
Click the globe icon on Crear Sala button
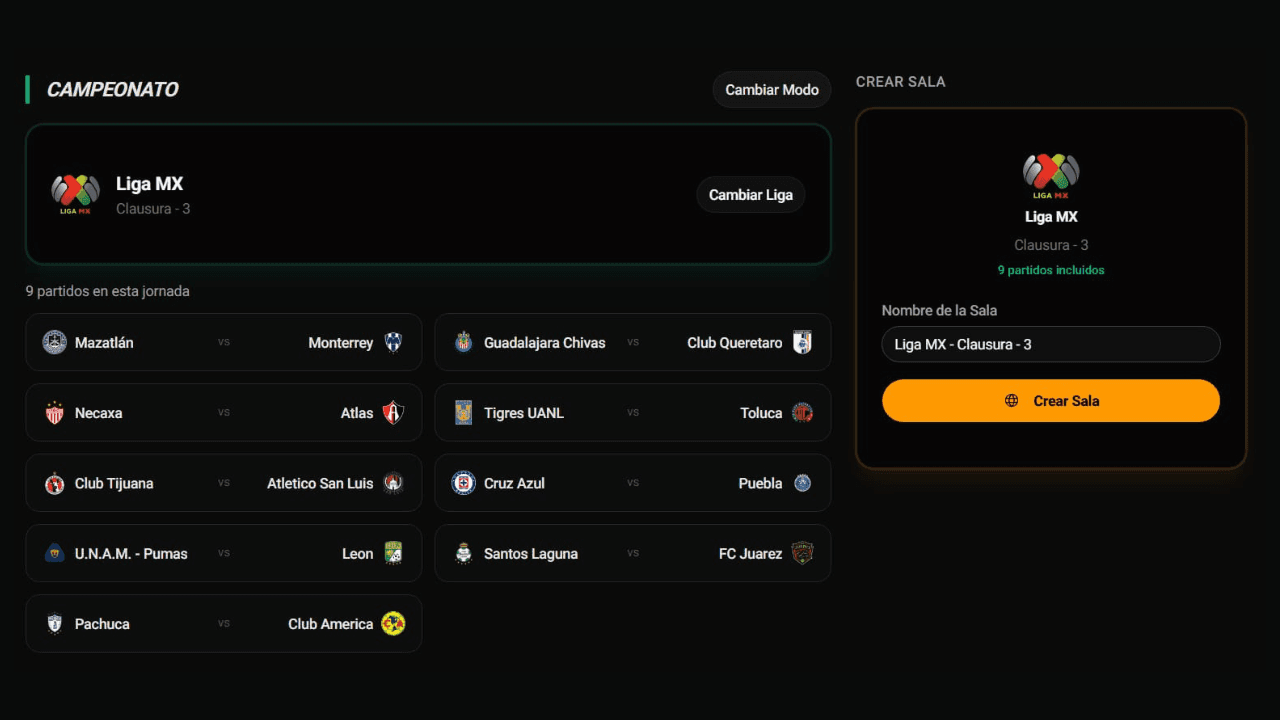1012,401
